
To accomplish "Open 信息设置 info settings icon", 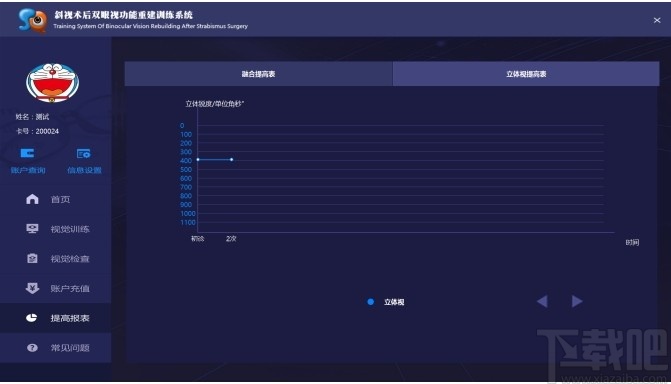I will (x=83, y=153).
